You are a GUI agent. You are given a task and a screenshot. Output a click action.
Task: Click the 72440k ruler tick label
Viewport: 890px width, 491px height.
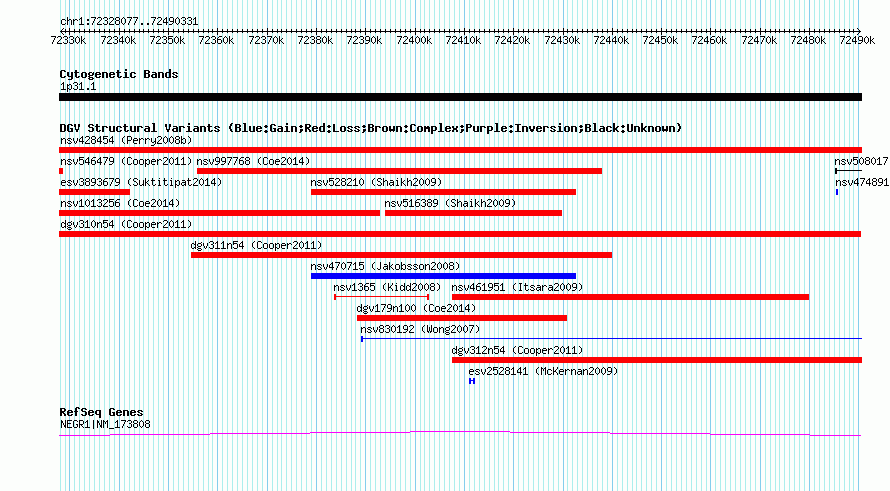(611, 40)
